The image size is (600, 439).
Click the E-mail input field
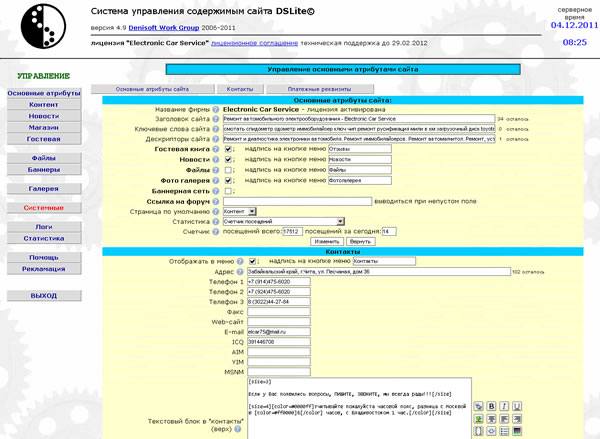(x=279, y=332)
